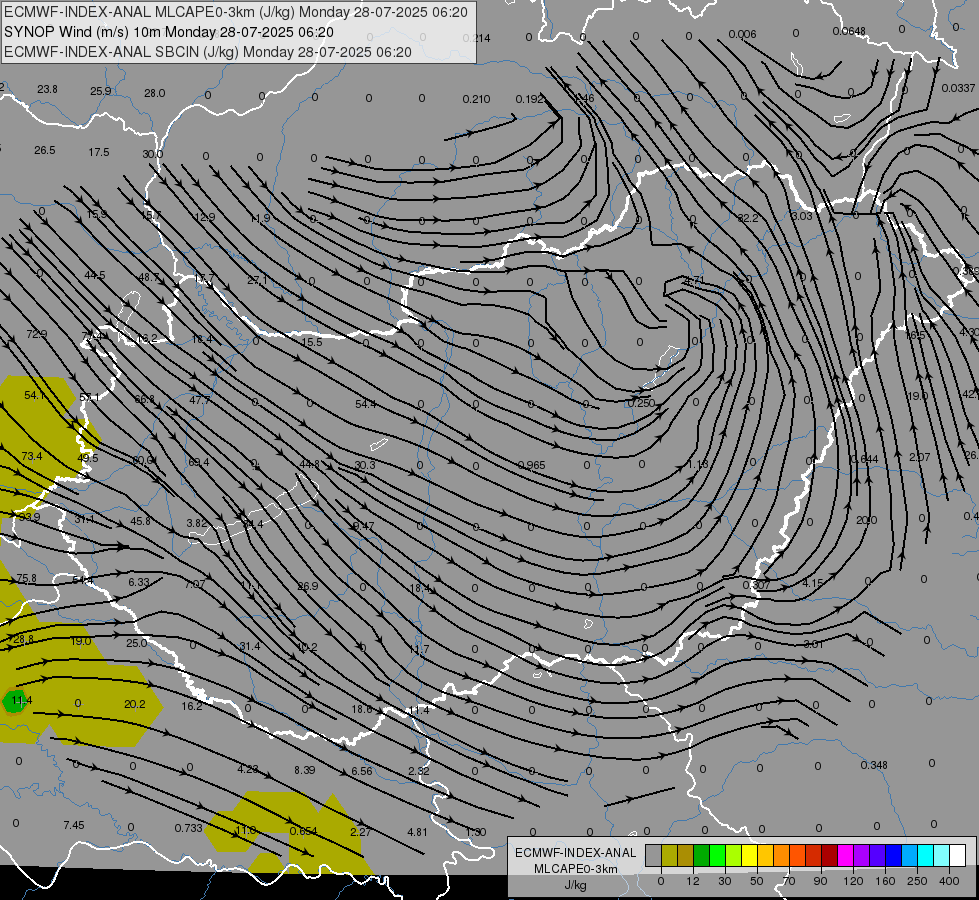Click the map value 73.4
This screenshot has height=900, width=979.
click(x=32, y=456)
